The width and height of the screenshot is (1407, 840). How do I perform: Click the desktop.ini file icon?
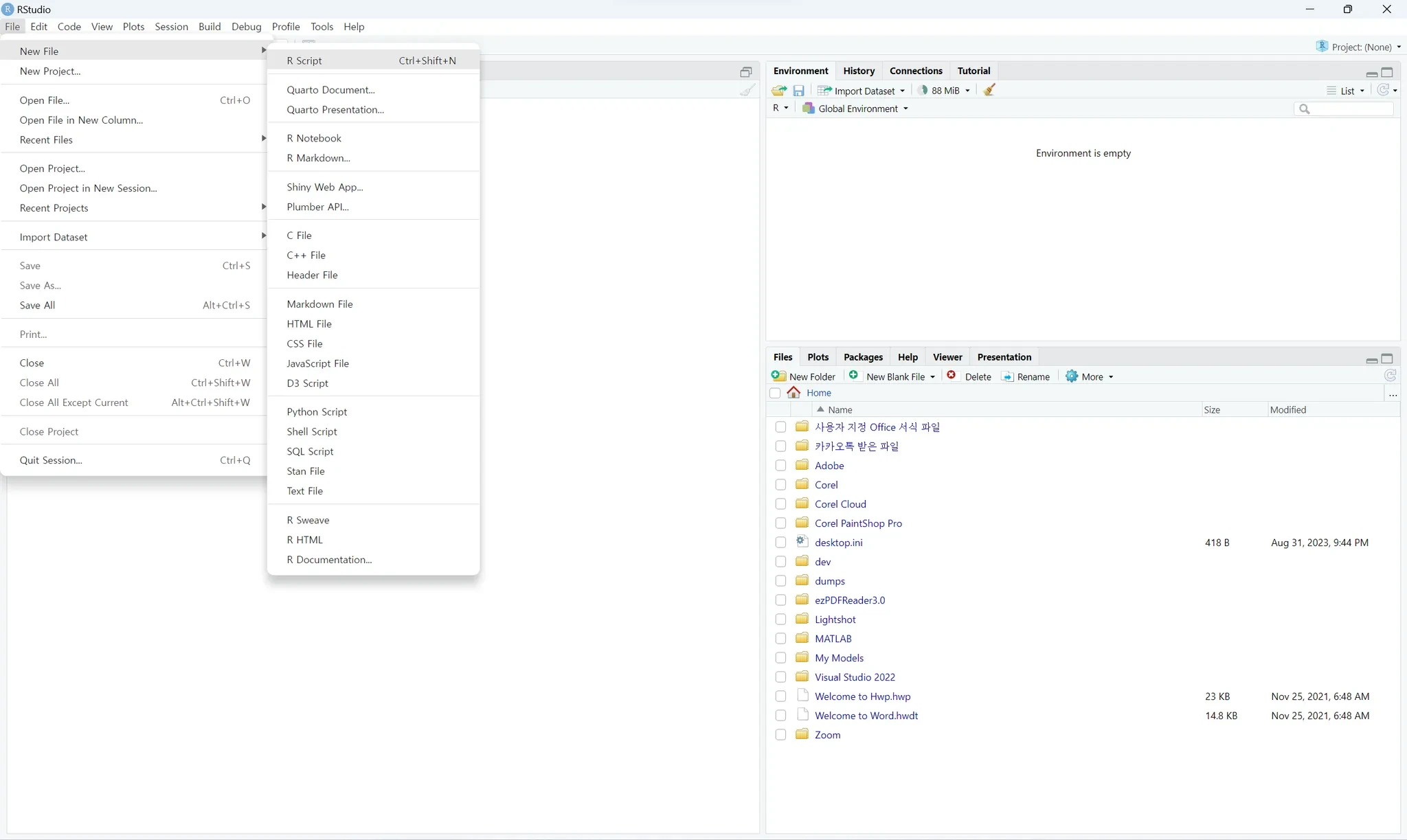802,541
